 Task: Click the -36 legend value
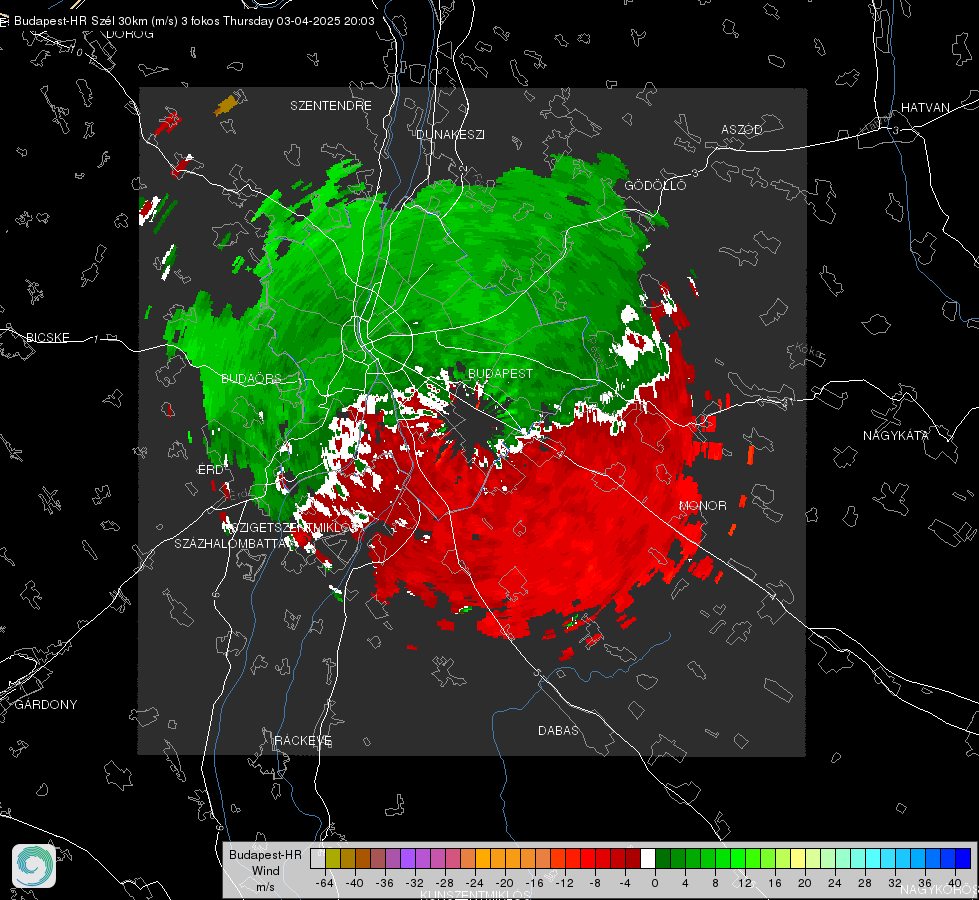click(385, 883)
